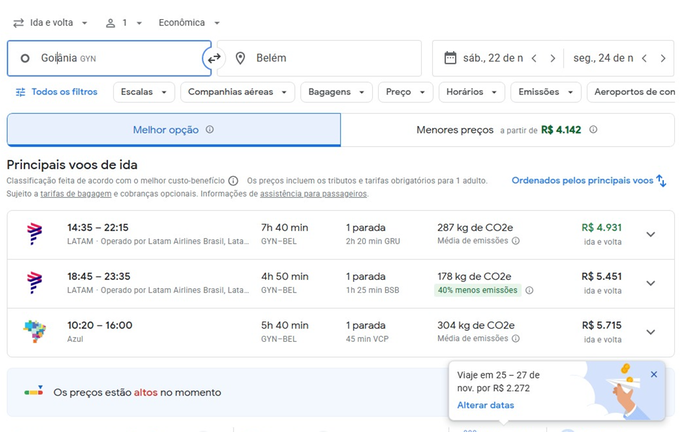Click info icon next to 40% menos emissões
The width and height of the screenshot is (700, 432).
point(530,291)
